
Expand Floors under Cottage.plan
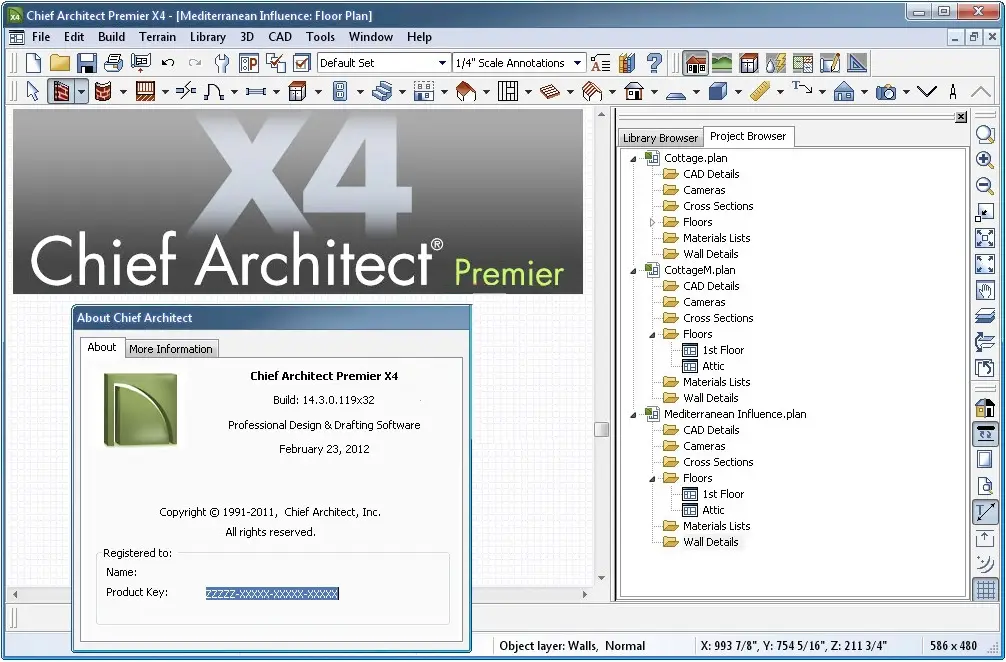652,223
